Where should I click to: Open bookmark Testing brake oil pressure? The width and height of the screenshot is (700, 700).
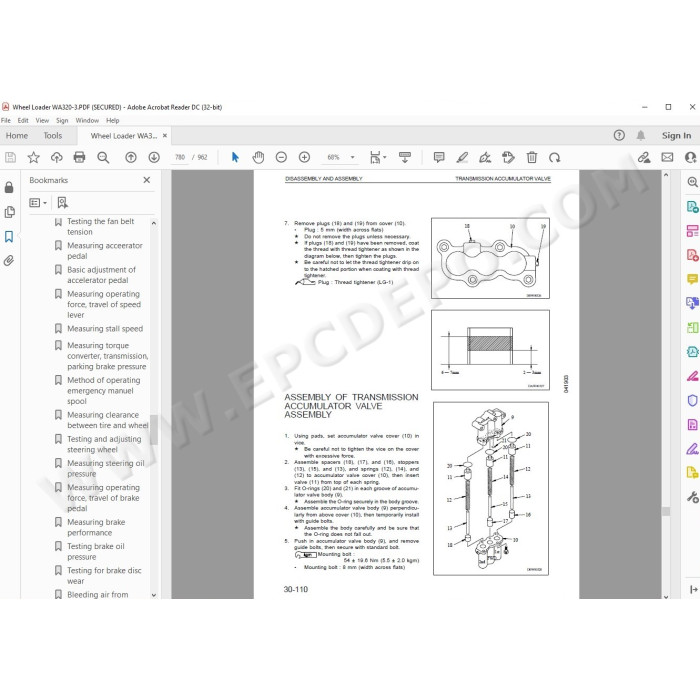96,551
